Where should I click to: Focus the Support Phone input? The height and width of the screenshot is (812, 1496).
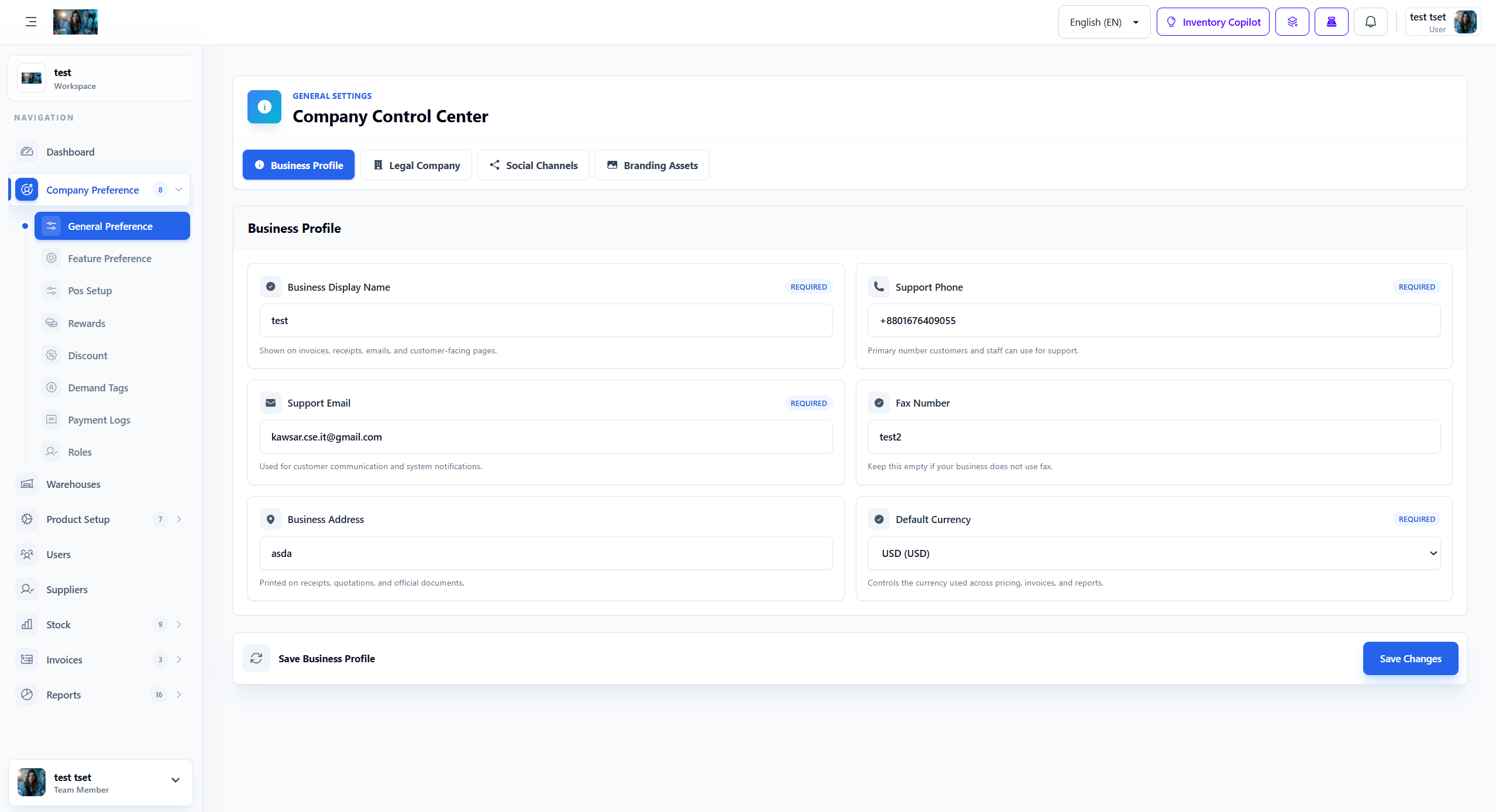(1154, 321)
